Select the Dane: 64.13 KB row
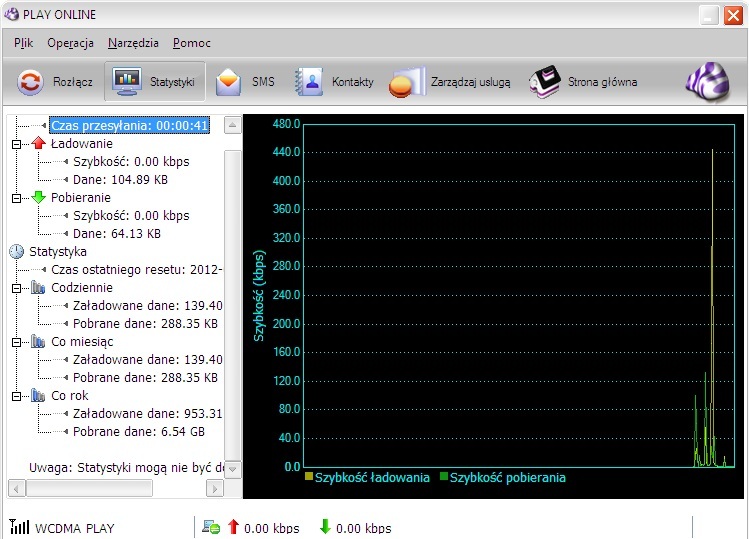 coord(117,234)
